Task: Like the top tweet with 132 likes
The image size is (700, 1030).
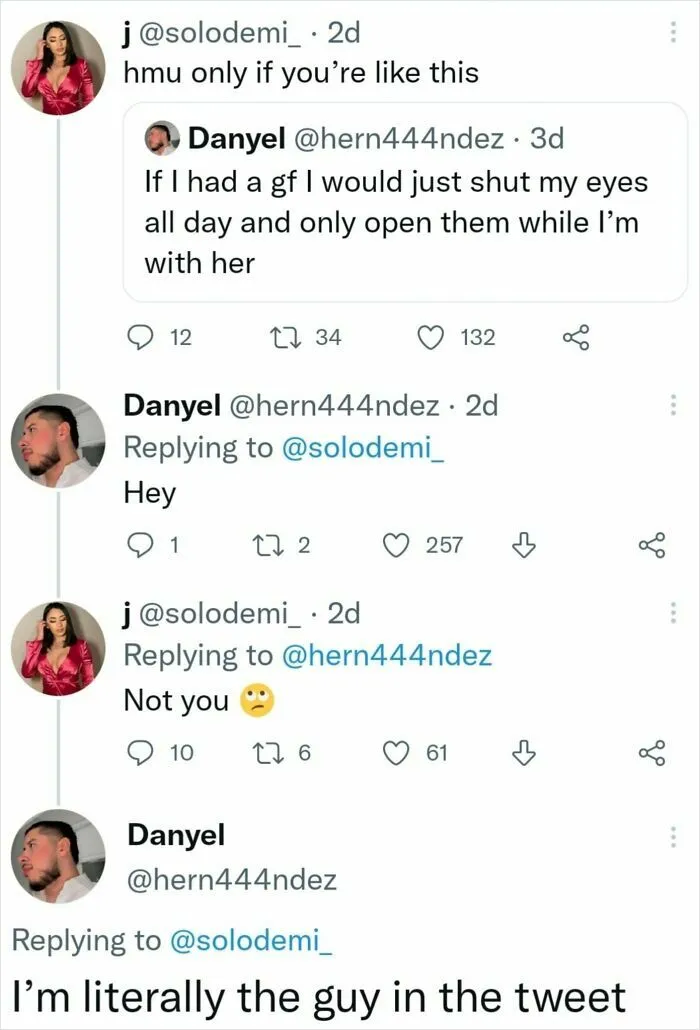Action: click(x=431, y=338)
